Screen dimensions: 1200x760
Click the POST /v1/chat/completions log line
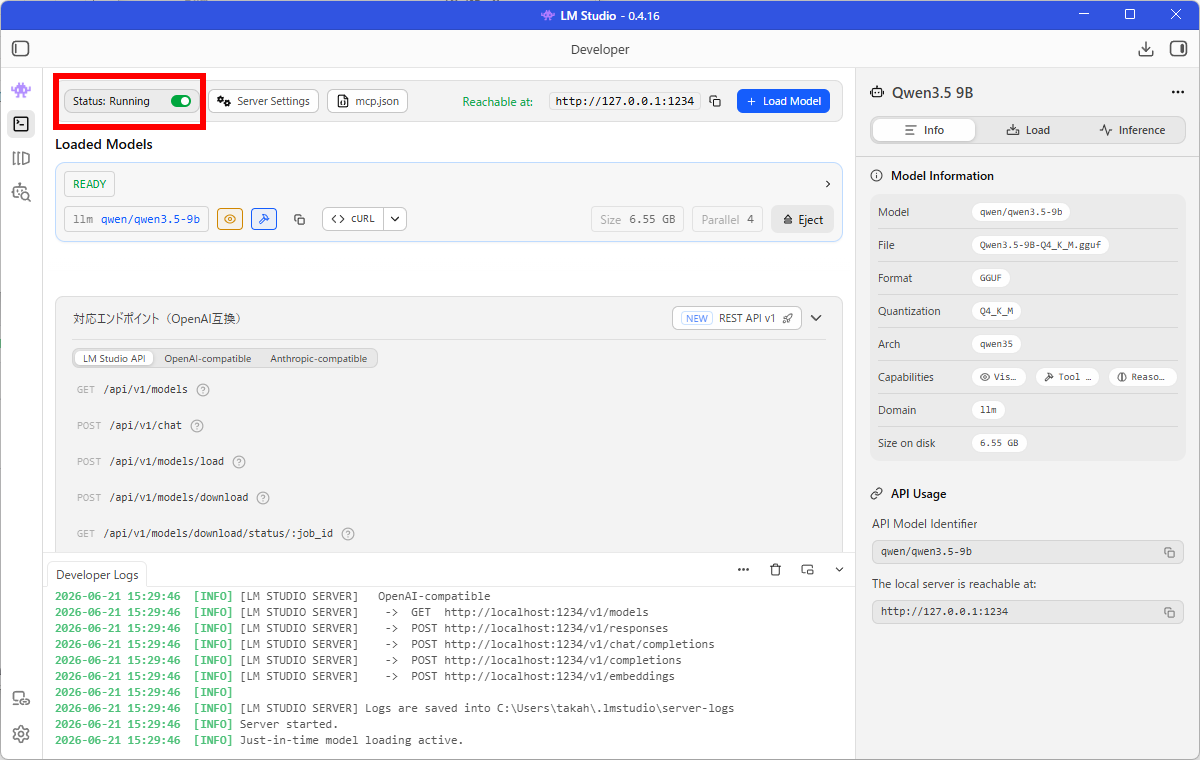[385, 644]
